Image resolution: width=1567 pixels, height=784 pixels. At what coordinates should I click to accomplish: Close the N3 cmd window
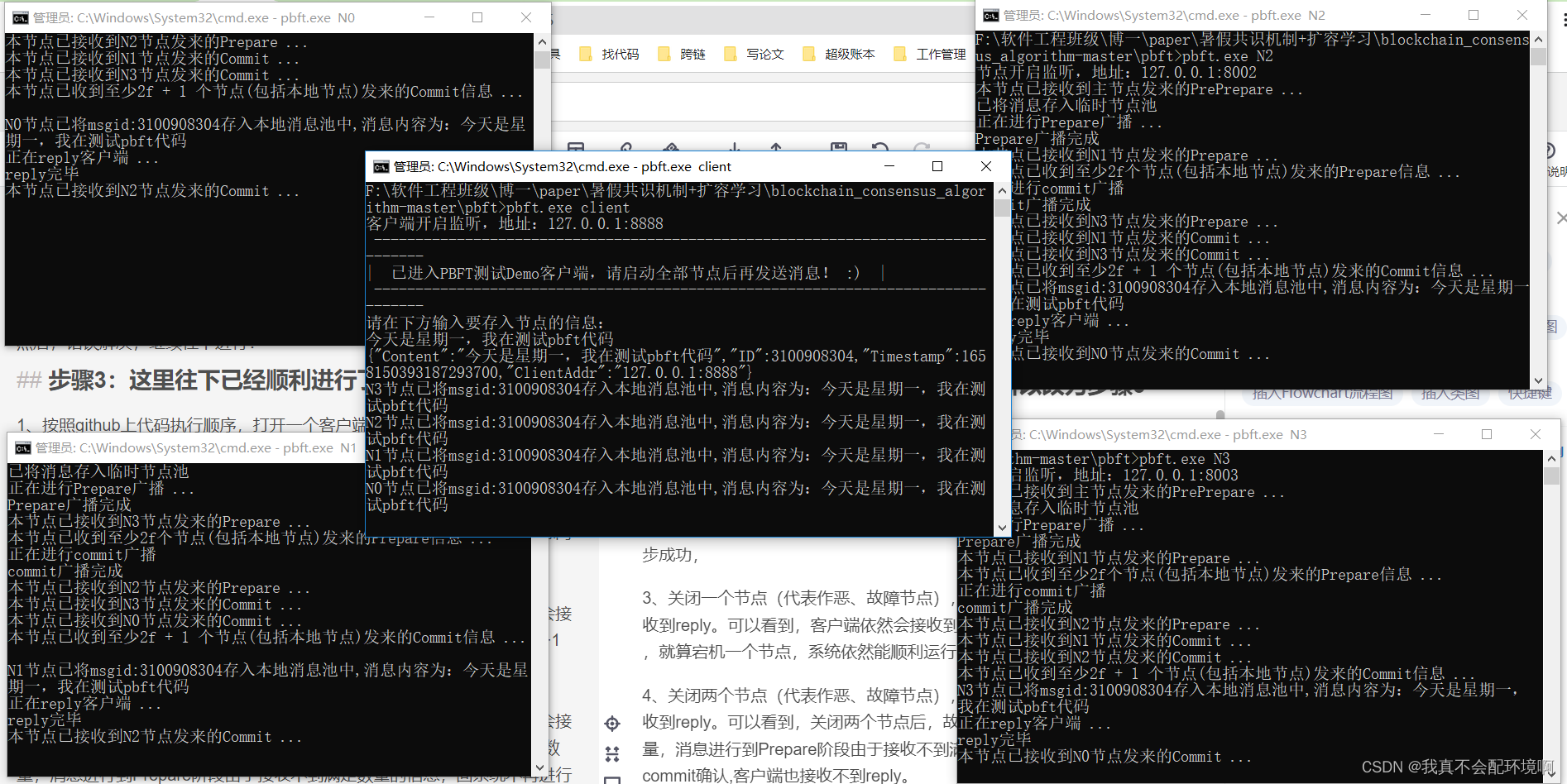tap(1536, 434)
